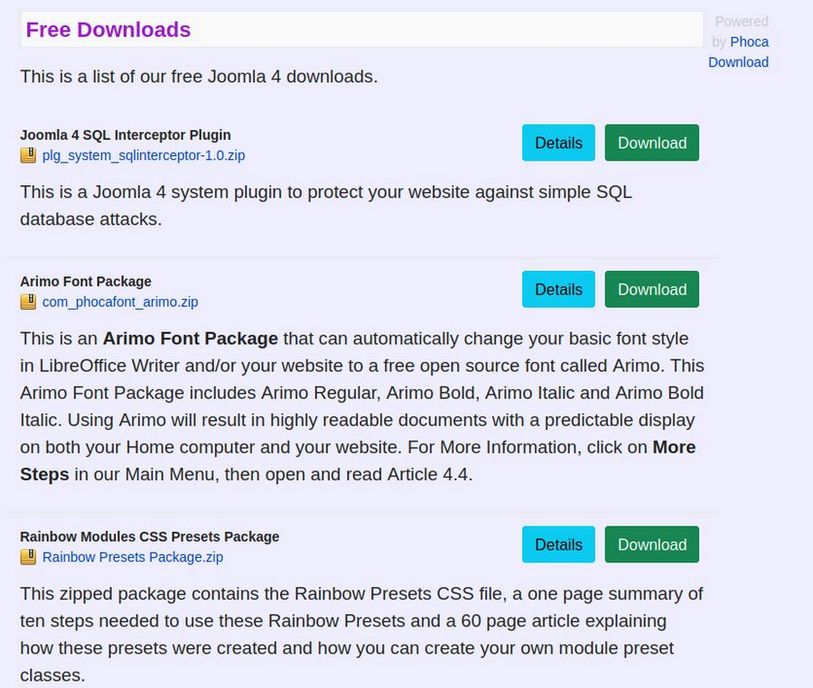View Details for Arimo Font Package

tap(558, 290)
